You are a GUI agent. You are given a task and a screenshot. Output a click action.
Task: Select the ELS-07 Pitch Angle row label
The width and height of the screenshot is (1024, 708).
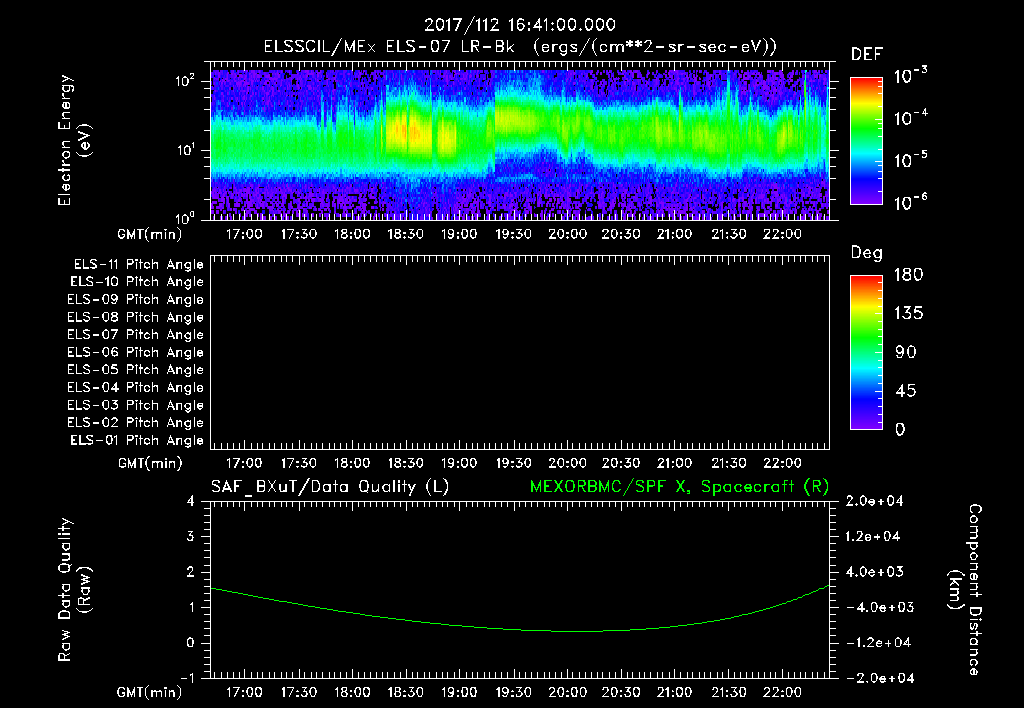coord(135,335)
